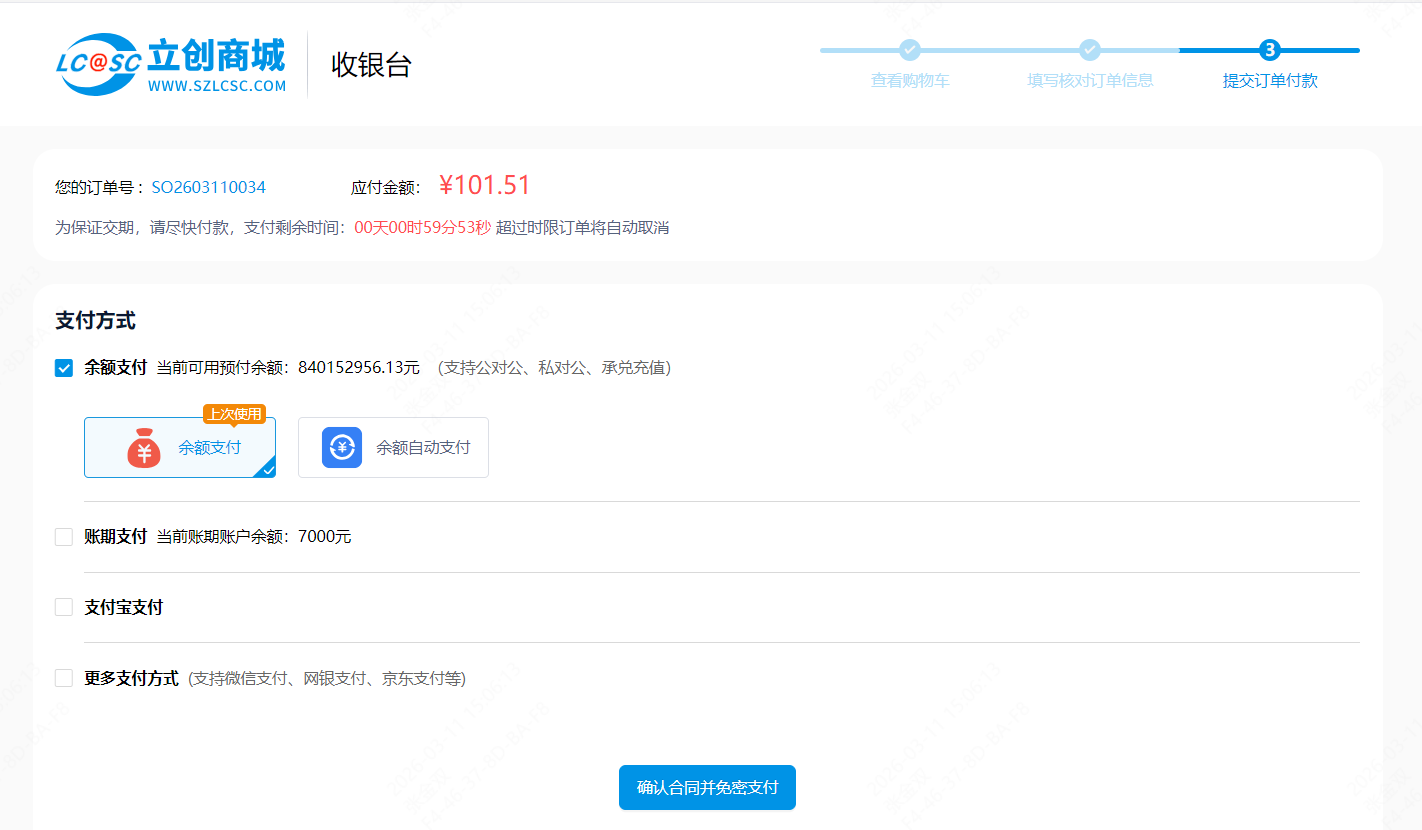Click the 提交订单付款 step label
This screenshot has width=1422, height=830.
point(1270,81)
